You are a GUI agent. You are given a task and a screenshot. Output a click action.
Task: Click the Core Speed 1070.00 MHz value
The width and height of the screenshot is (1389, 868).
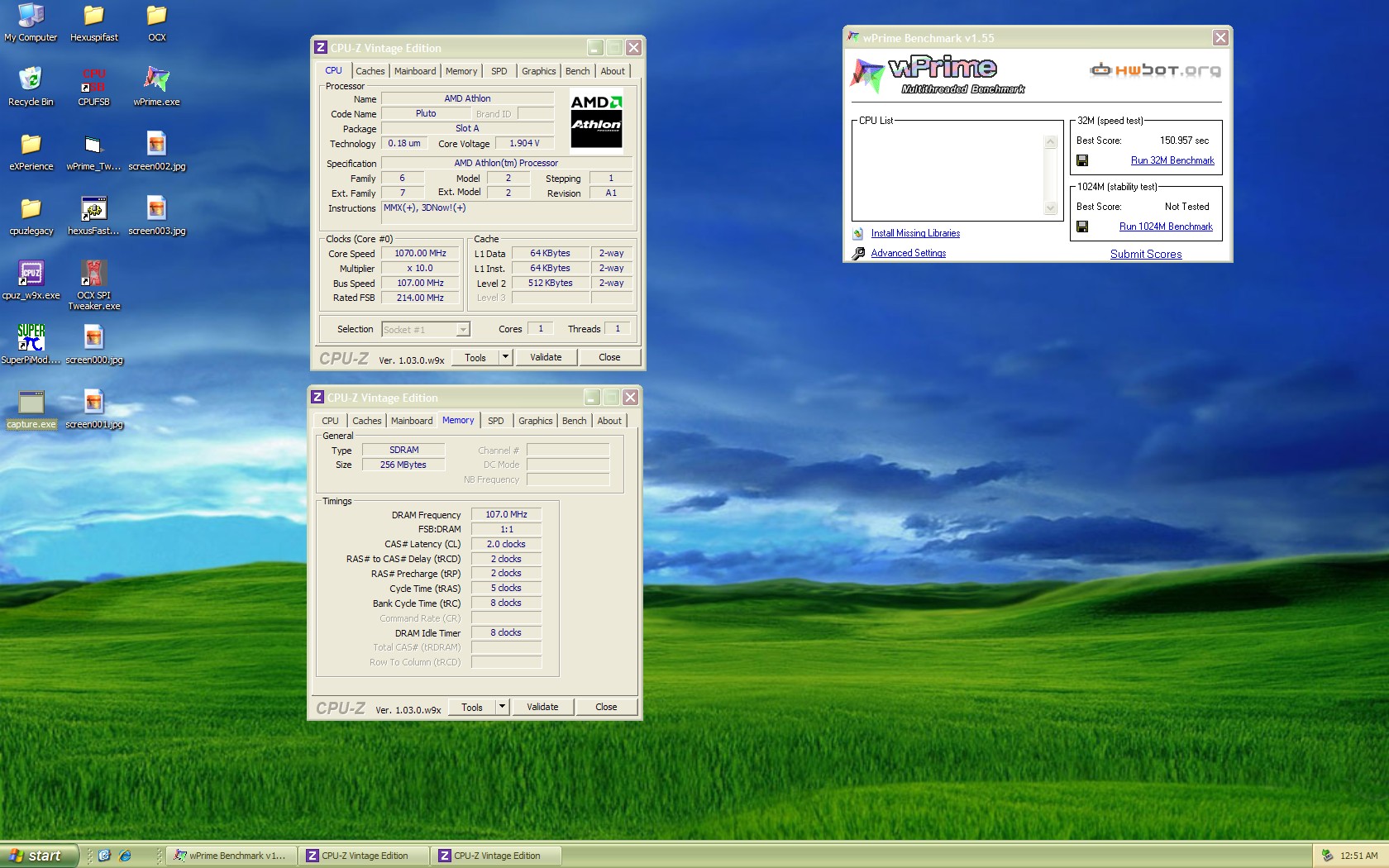pos(420,253)
